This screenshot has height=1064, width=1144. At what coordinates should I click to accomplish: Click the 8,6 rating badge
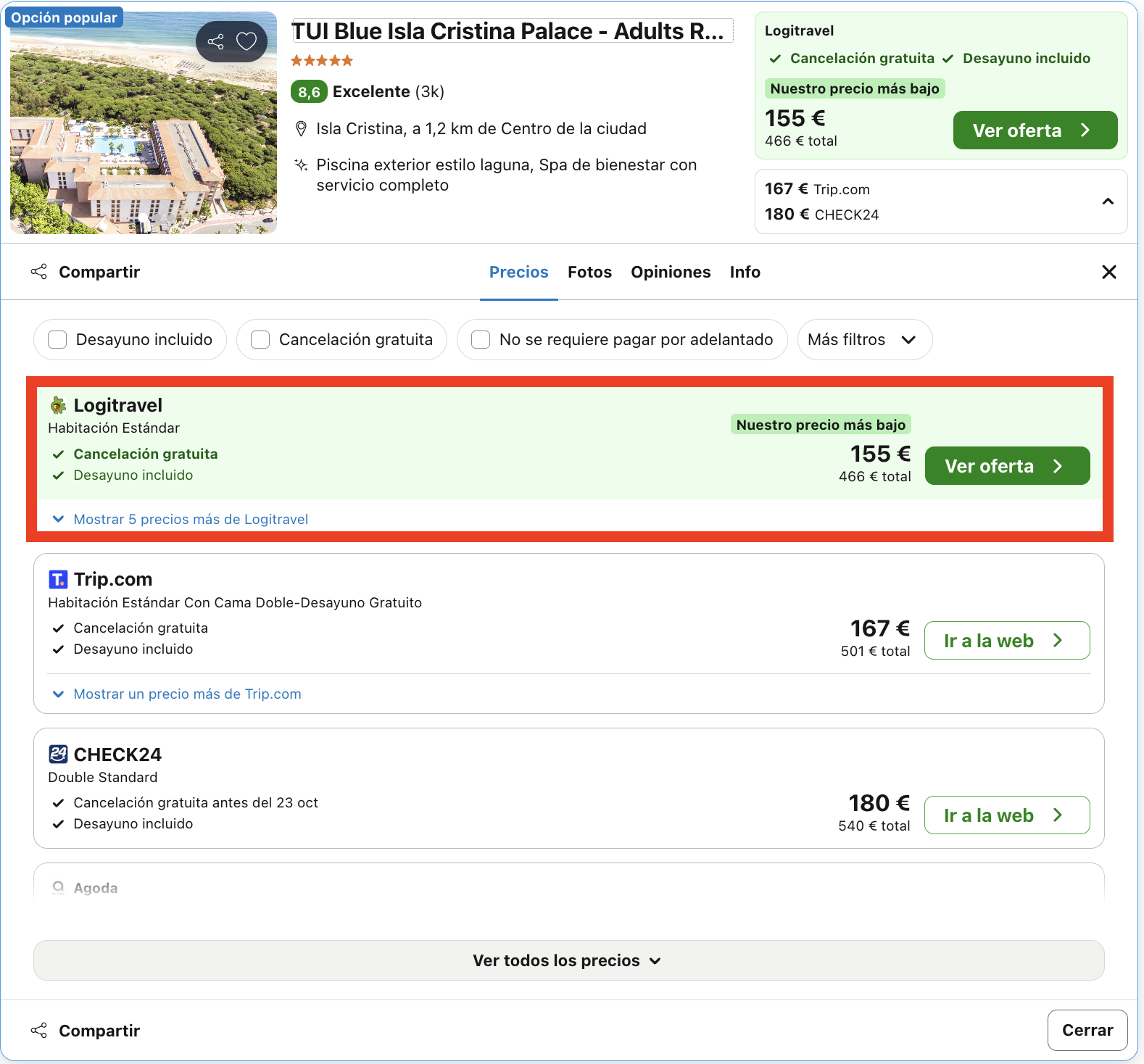[x=309, y=92]
